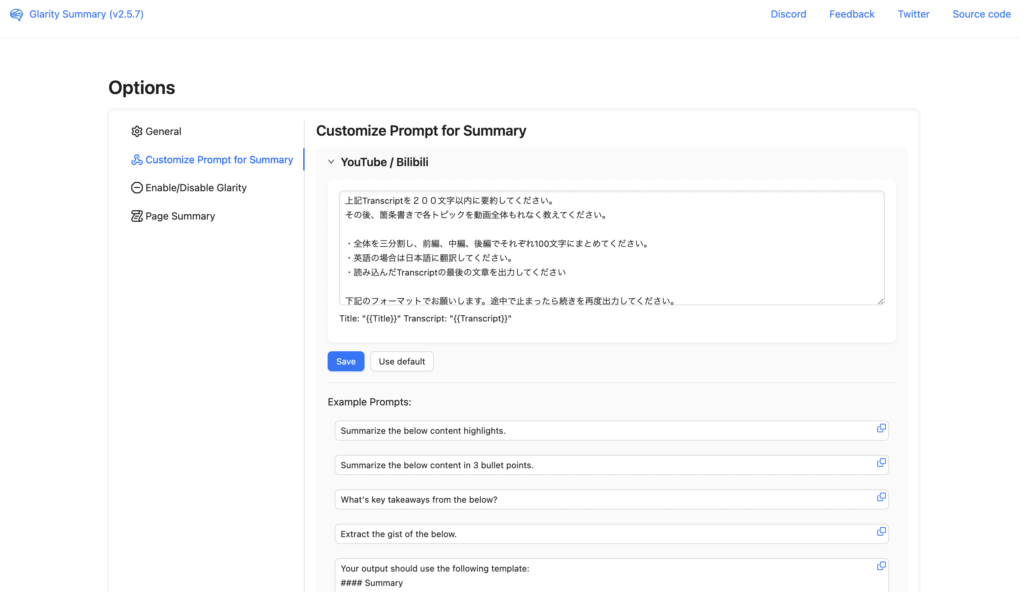Click the Glarity logo icon in header
This screenshot has width=1024, height=592.
tap(16, 14)
